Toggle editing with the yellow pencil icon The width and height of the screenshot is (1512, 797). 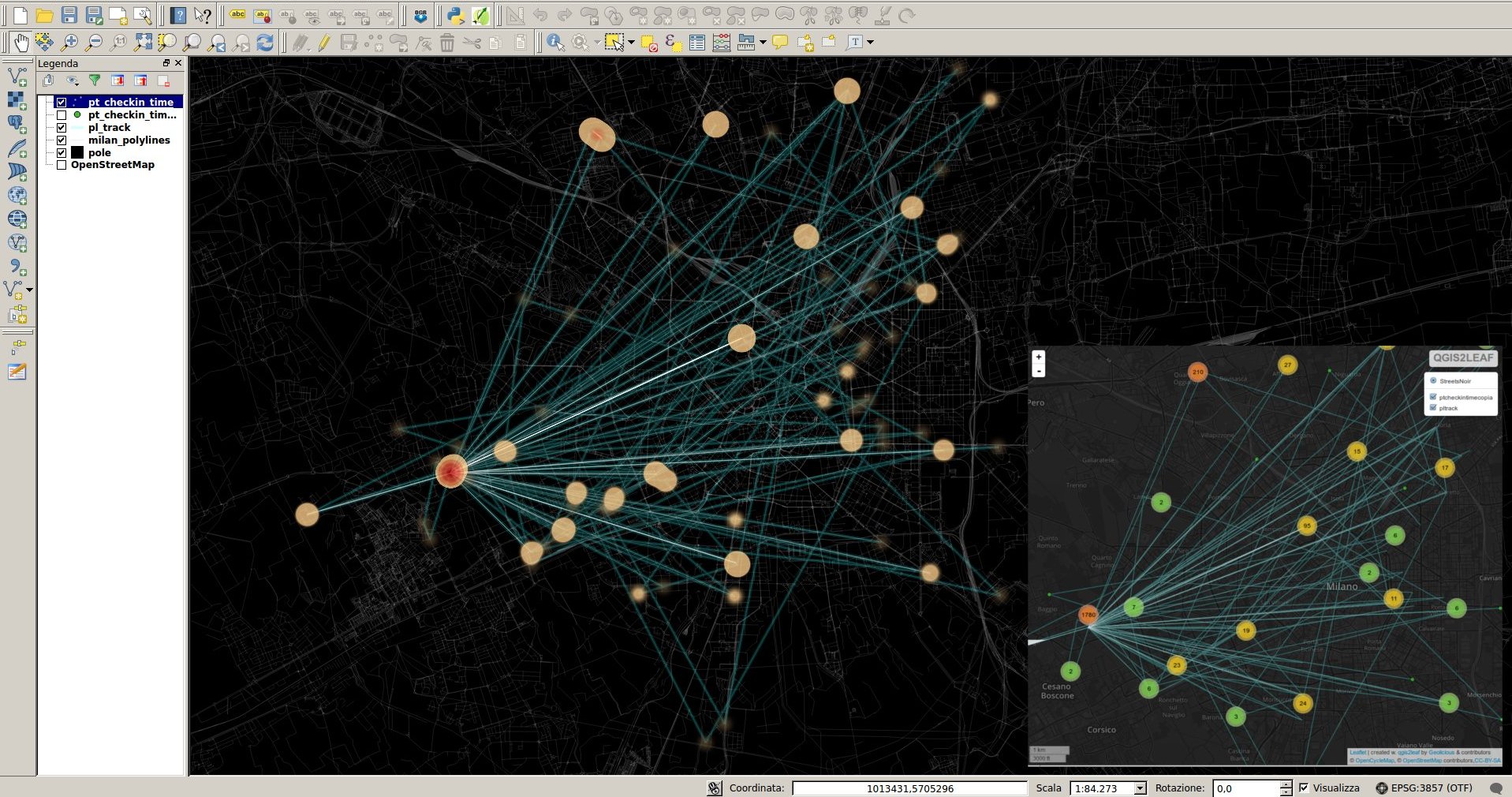[x=324, y=42]
